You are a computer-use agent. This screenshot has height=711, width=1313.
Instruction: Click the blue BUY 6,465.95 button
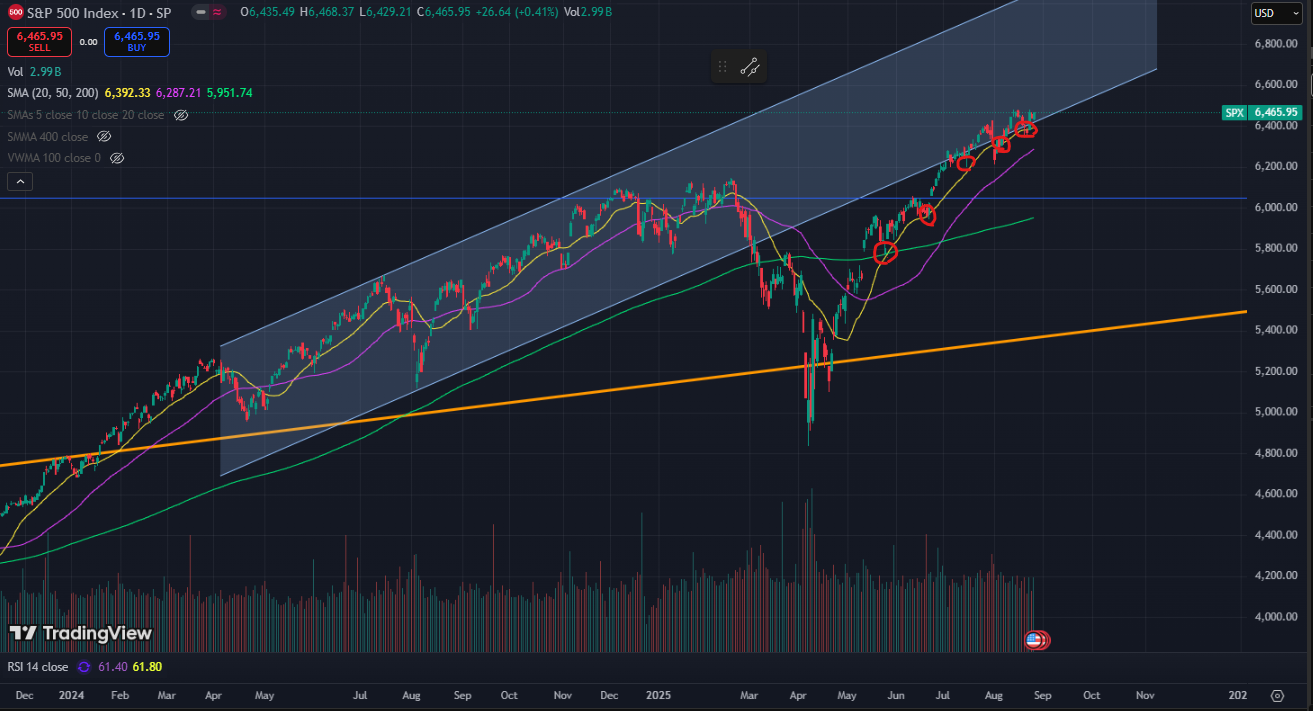pyautogui.click(x=136, y=41)
